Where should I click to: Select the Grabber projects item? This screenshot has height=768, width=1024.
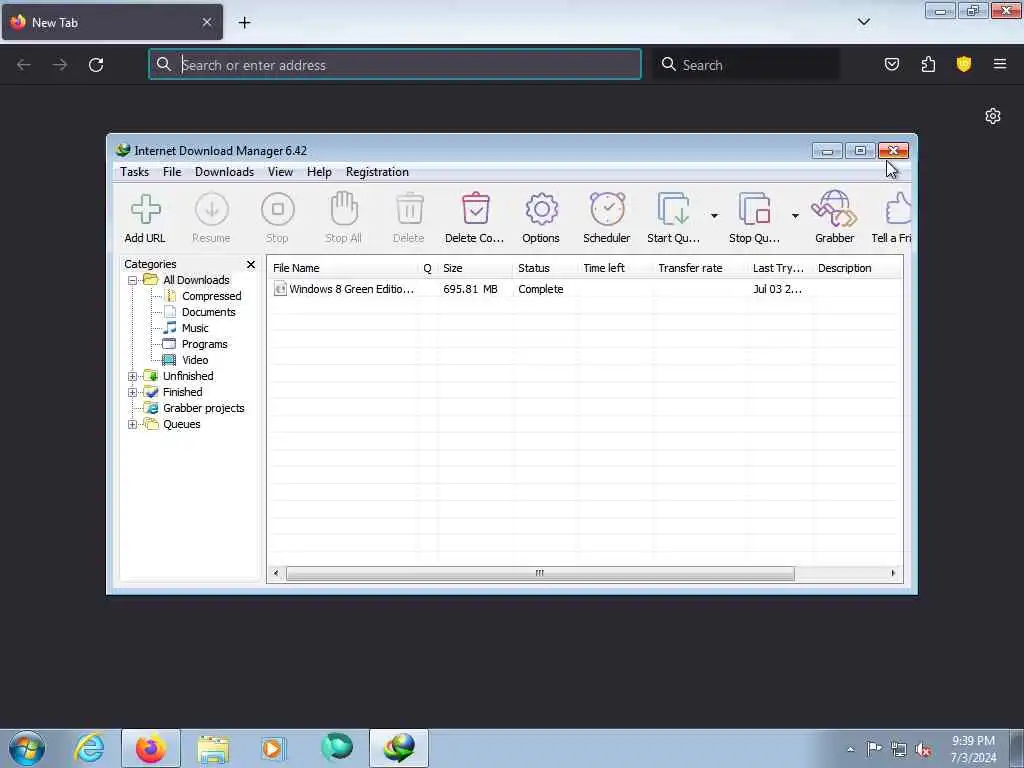coord(204,408)
